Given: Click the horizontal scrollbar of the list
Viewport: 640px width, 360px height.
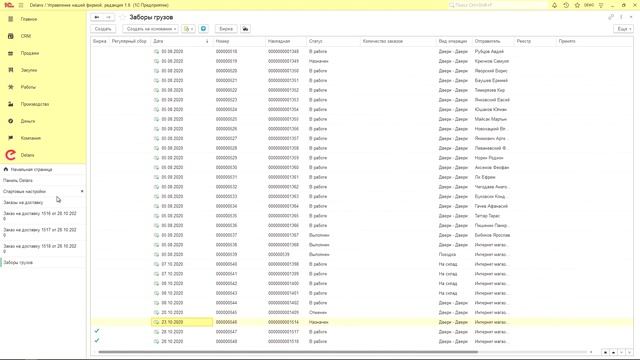Looking at the screenshot, I should [288, 352].
